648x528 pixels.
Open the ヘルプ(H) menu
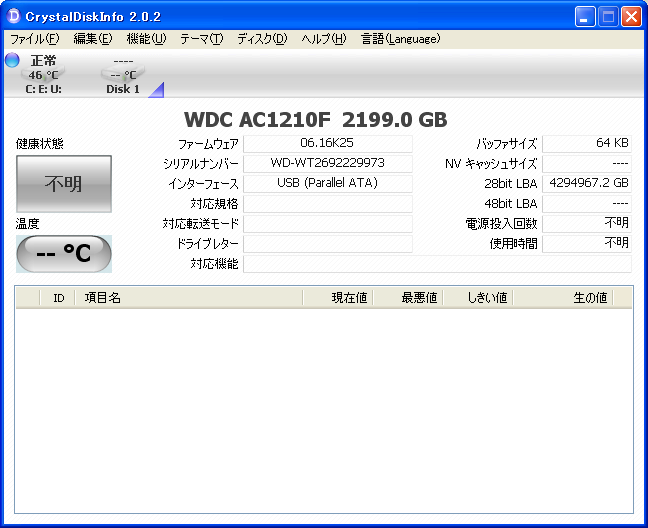tap(324, 39)
